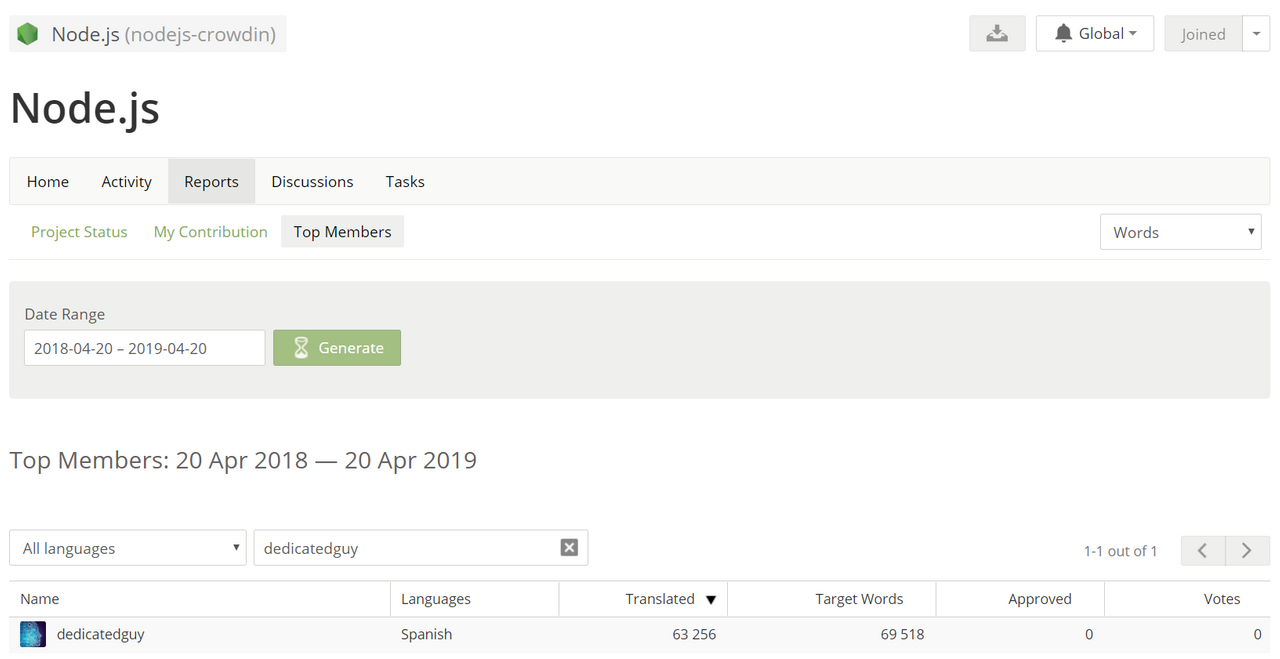Click the Date Range label

[65, 314]
